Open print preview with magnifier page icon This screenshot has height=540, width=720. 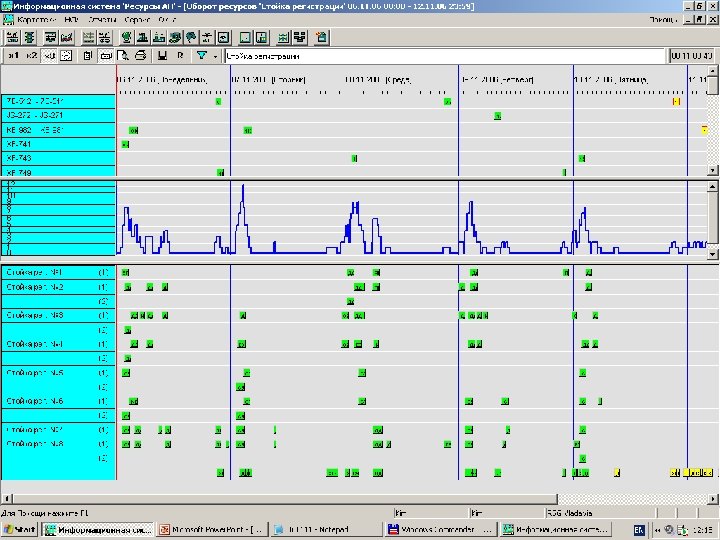124,56
